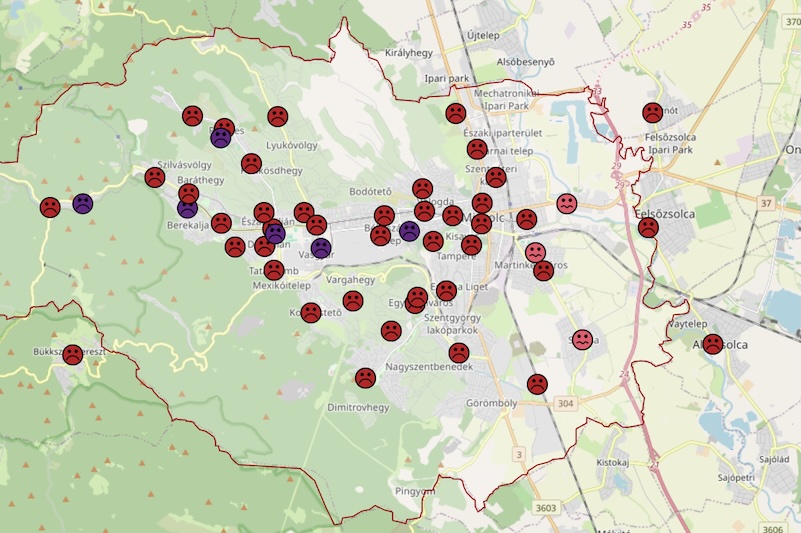Select the red sad face on Bükkszentkereszt
The width and height of the screenshot is (801, 533).
point(73,354)
